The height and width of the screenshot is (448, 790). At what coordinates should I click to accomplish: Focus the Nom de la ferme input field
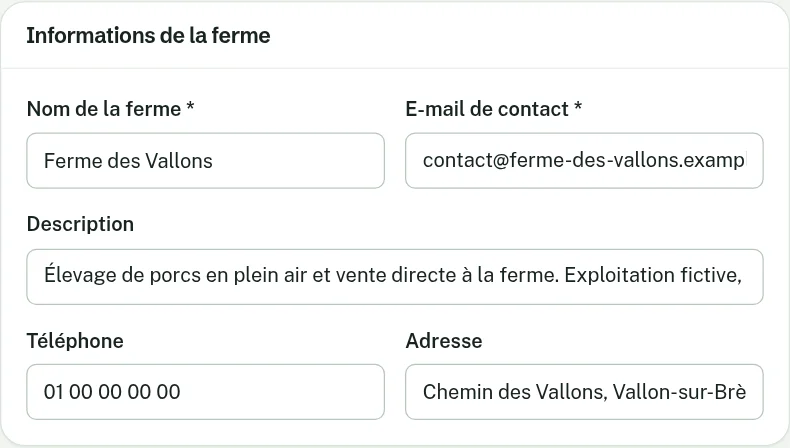tap(206, 161)
